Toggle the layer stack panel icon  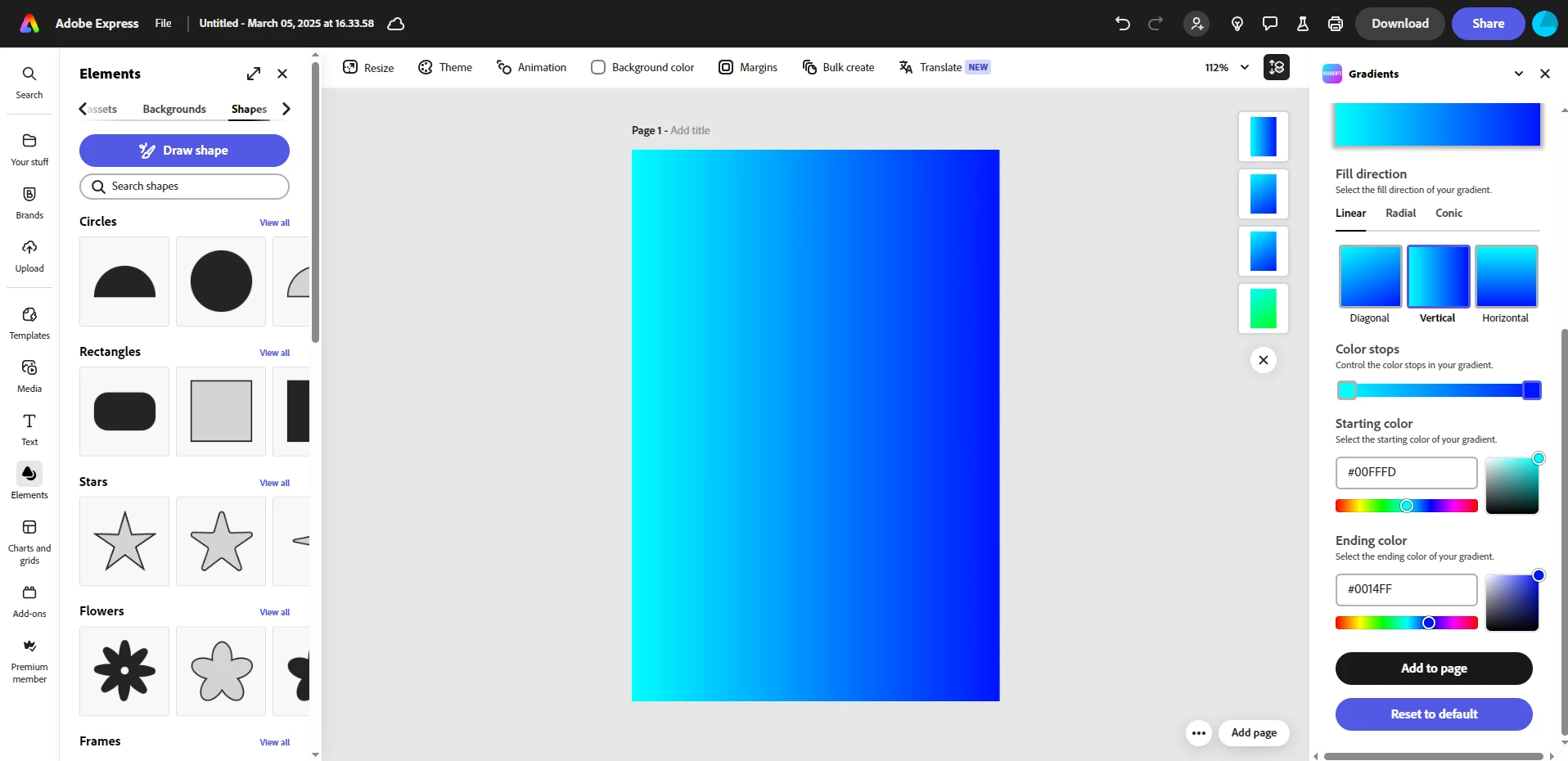coord(1277,67)
